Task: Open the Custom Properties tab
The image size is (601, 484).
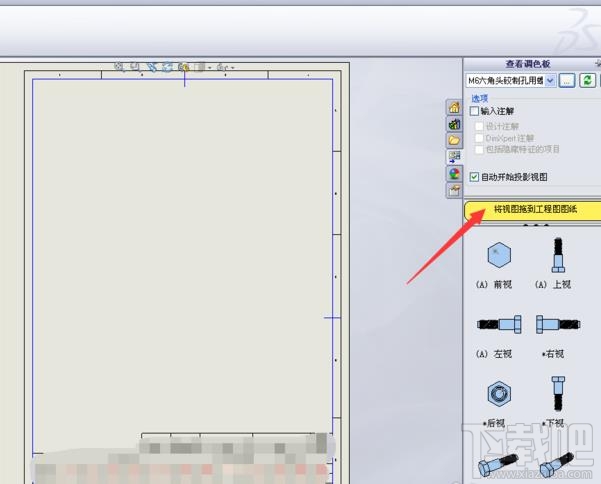Action: [454, 190]
